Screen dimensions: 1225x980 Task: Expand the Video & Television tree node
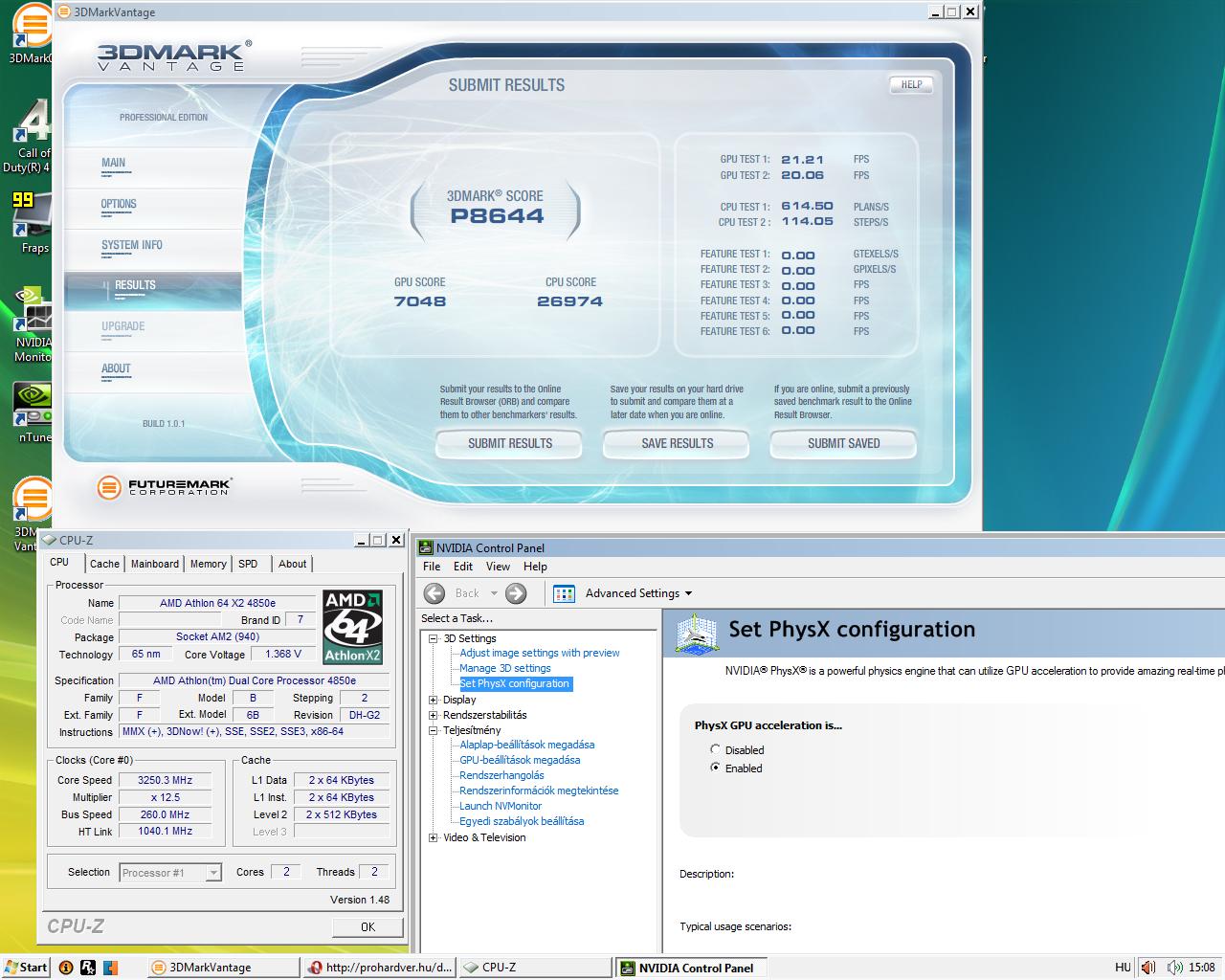[434, 837]
